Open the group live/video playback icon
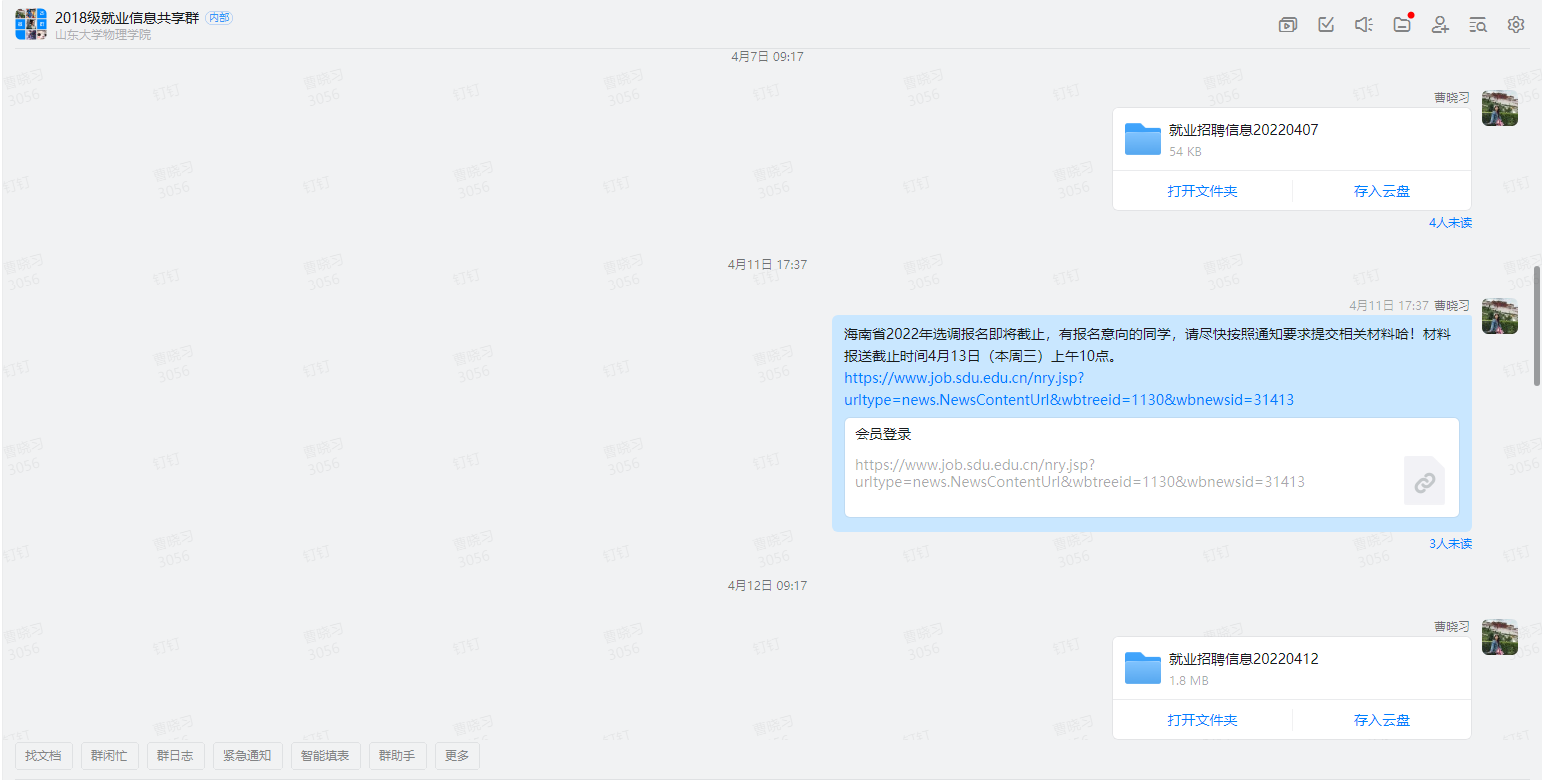This screenshot has width=1542, height=780. pyautogui.click(x=1288, y=25)
